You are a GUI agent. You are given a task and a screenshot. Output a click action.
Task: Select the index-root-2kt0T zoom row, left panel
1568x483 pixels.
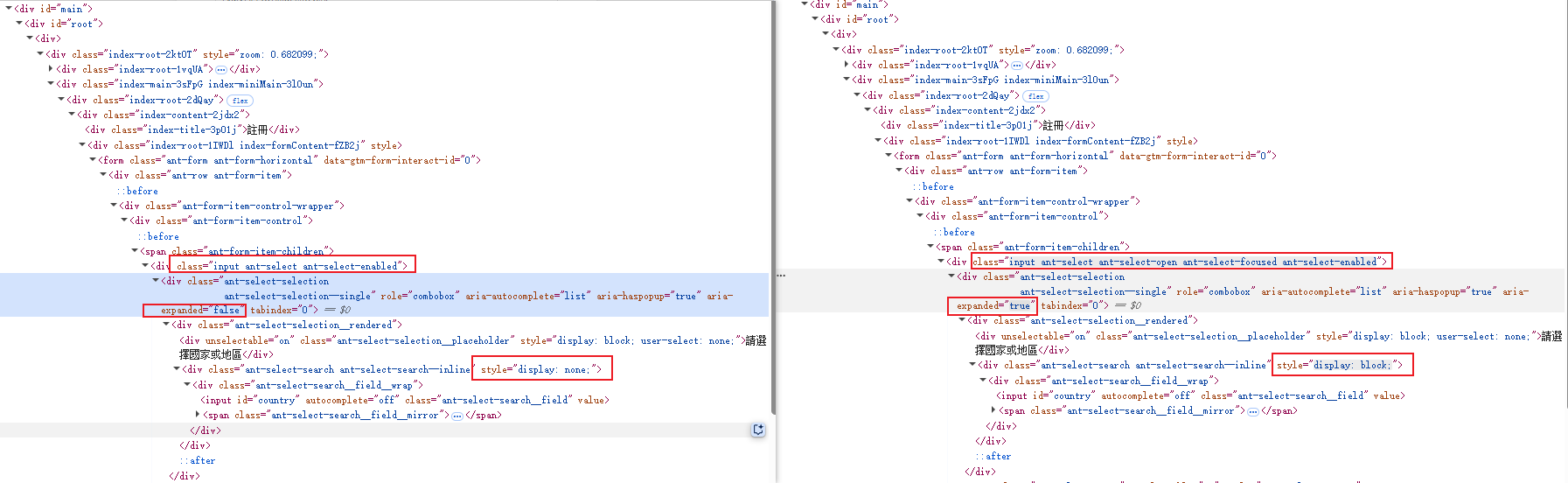[x=188, y=54]
